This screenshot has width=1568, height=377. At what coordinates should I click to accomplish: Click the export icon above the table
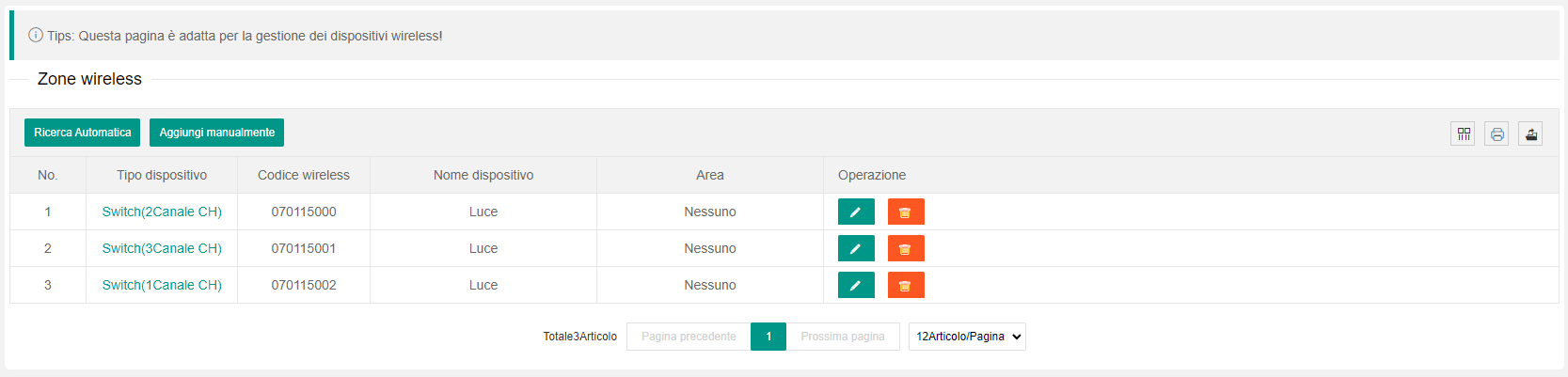pos(1530,134)
